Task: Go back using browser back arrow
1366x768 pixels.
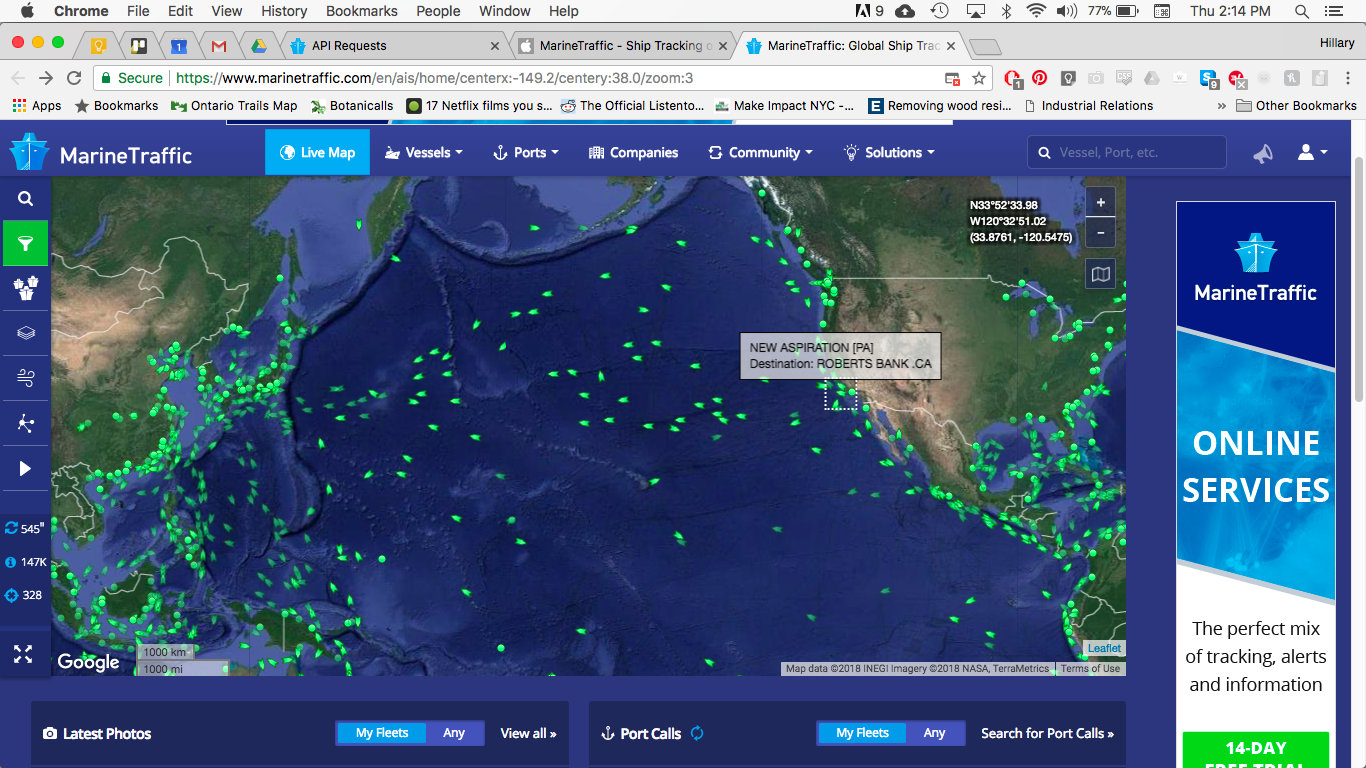Action: (x=18, y=78)
